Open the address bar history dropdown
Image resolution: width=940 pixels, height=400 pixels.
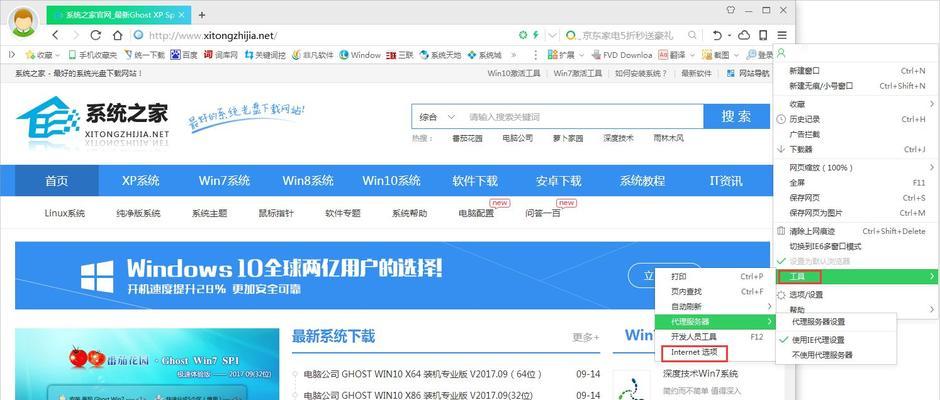tap(552, 35)
